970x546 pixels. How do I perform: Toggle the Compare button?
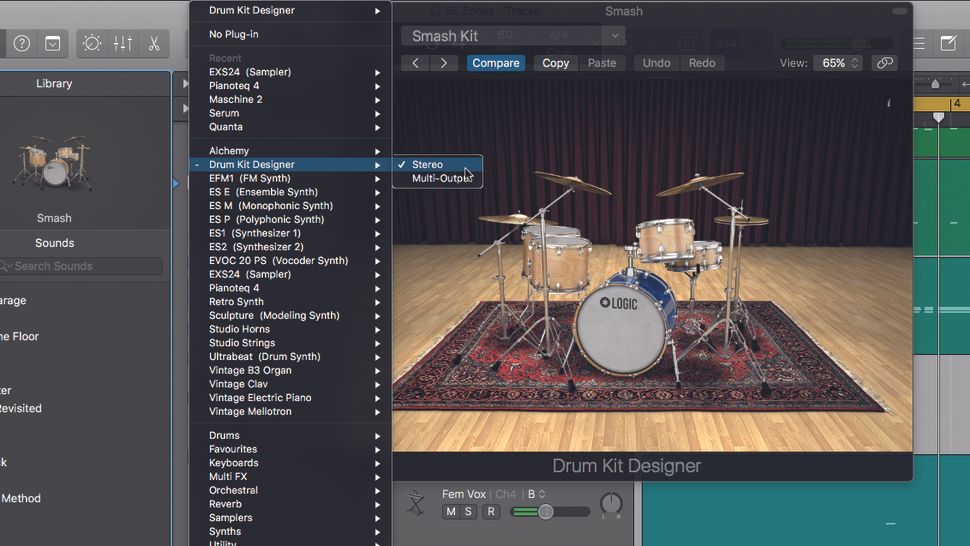496,63
